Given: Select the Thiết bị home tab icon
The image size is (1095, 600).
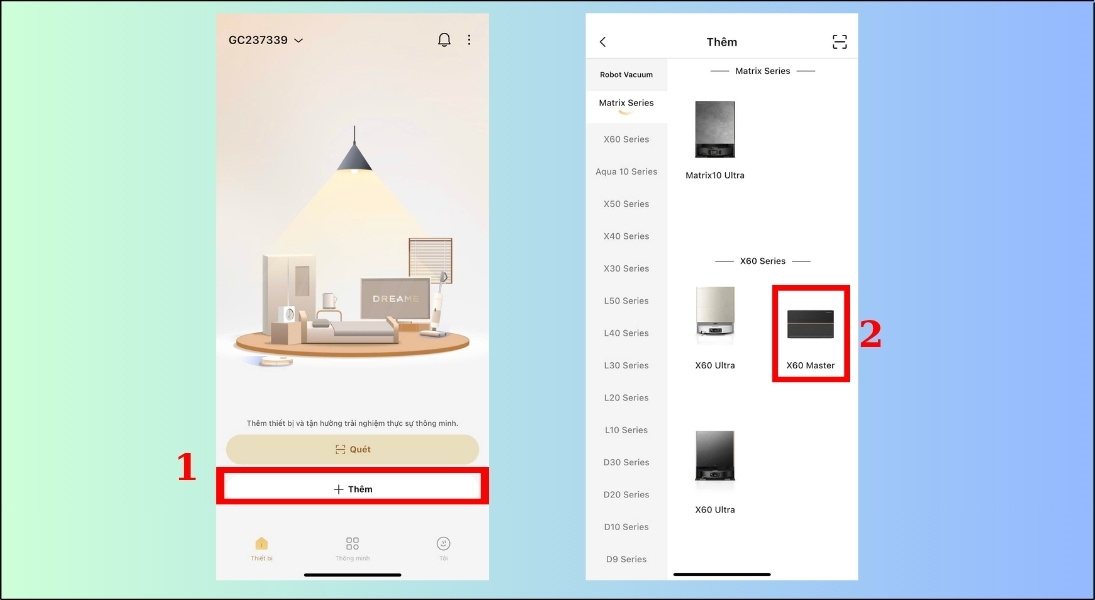Looking at the screenshot, I should 262,545.
